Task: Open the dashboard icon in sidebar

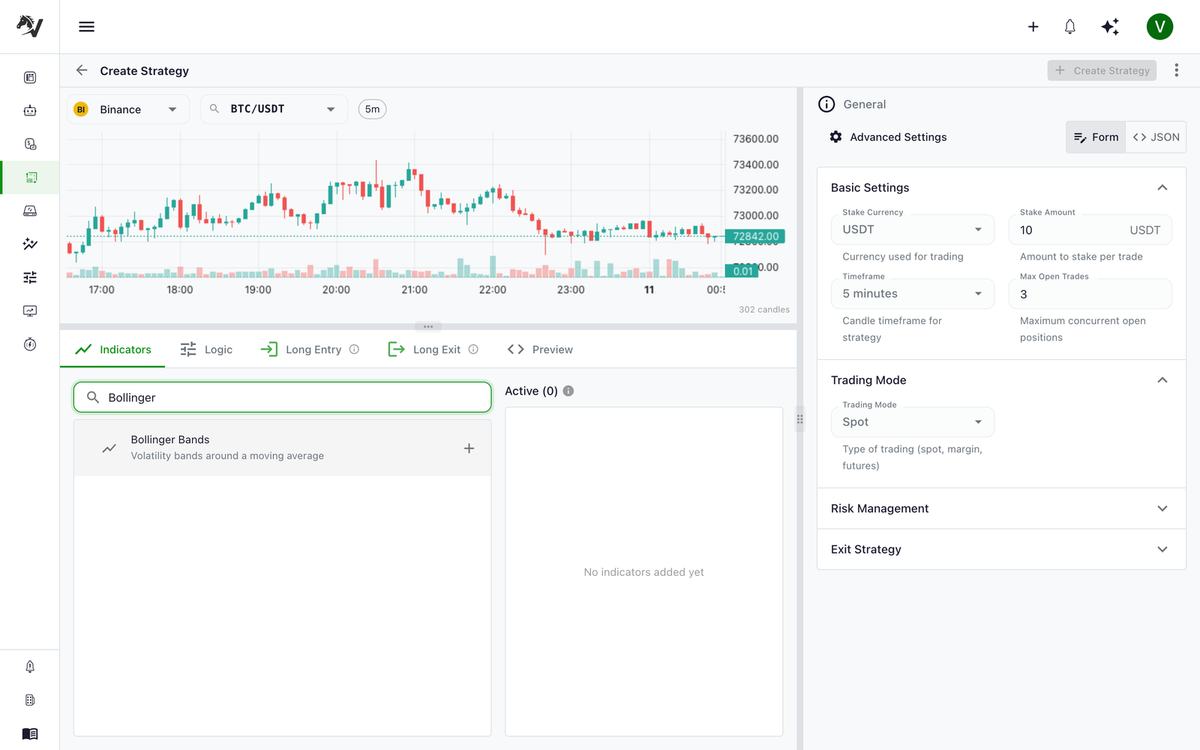Action: coord(30,77)
